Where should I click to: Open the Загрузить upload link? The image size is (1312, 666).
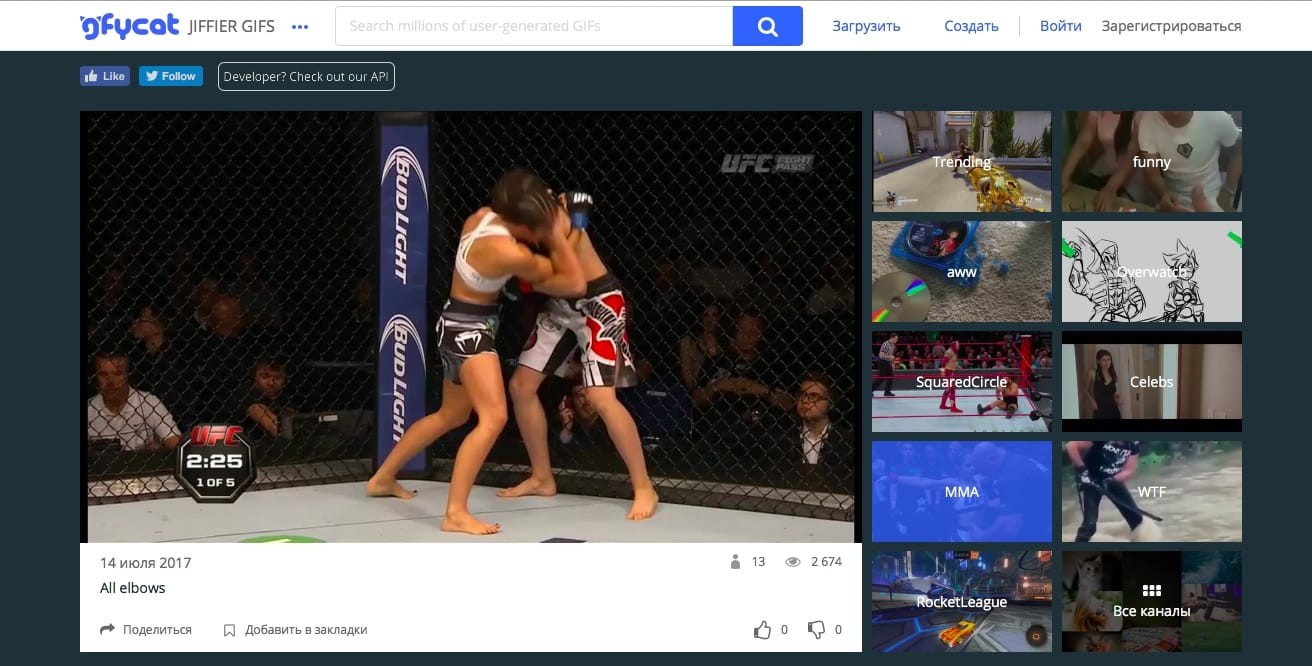click(x=866, y=26)
